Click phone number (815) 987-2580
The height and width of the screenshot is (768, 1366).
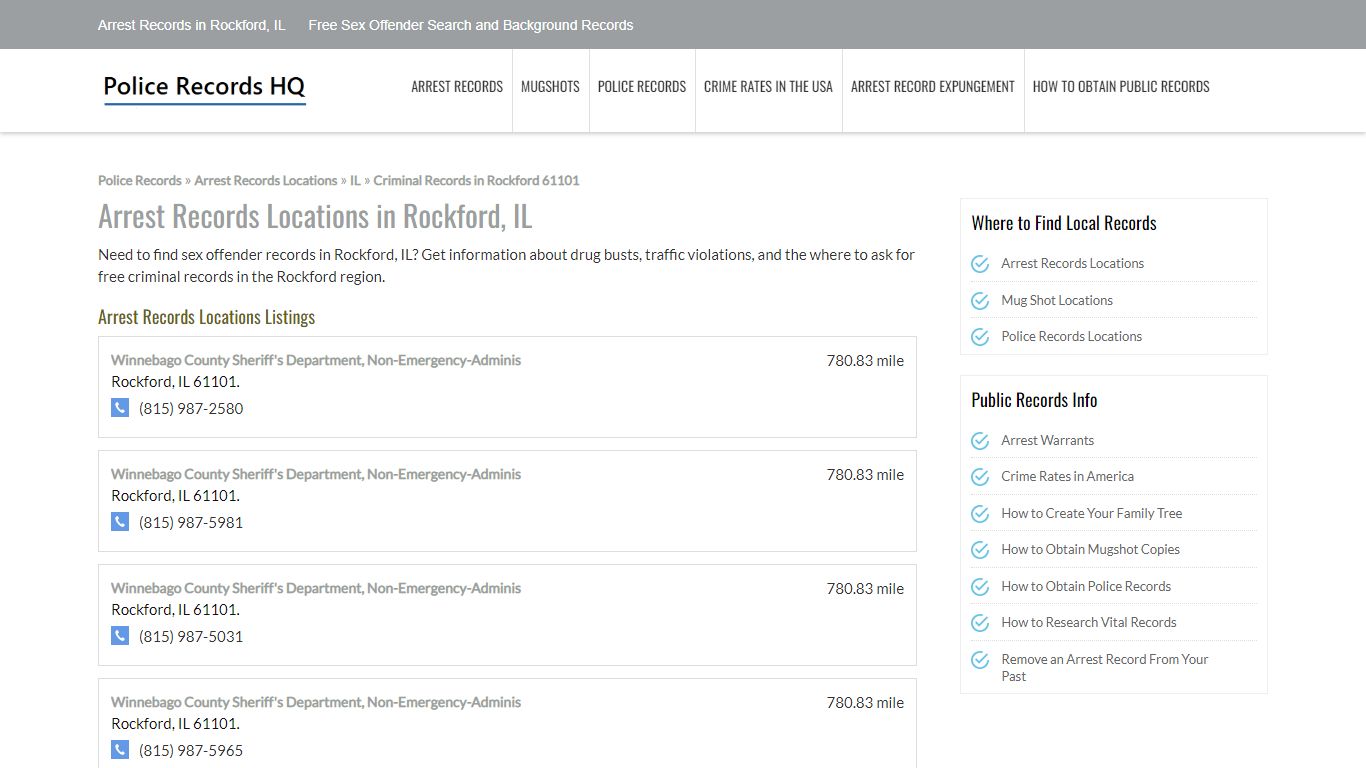191,408
